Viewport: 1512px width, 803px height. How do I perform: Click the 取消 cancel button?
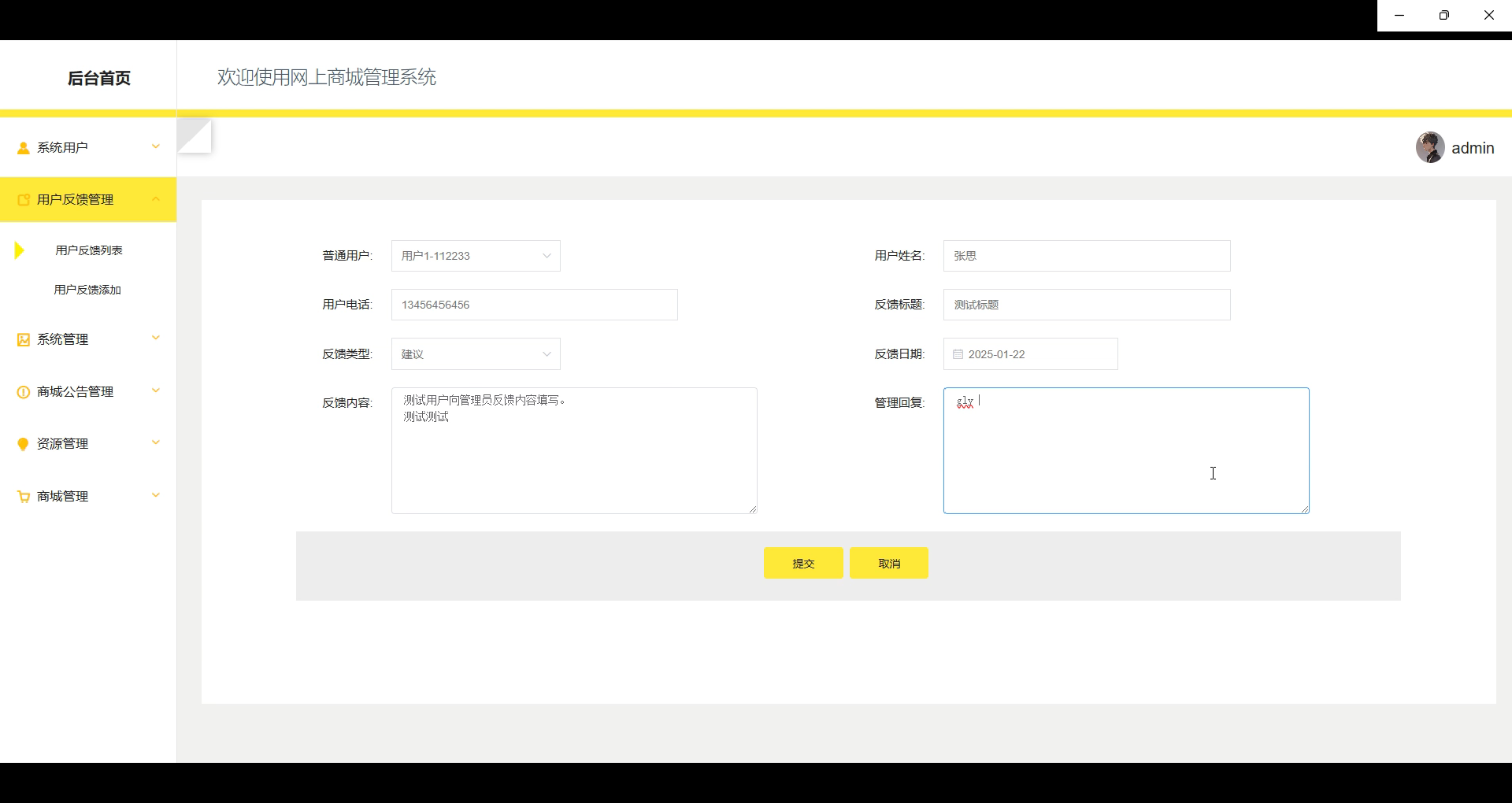click(x=889, y=564)
